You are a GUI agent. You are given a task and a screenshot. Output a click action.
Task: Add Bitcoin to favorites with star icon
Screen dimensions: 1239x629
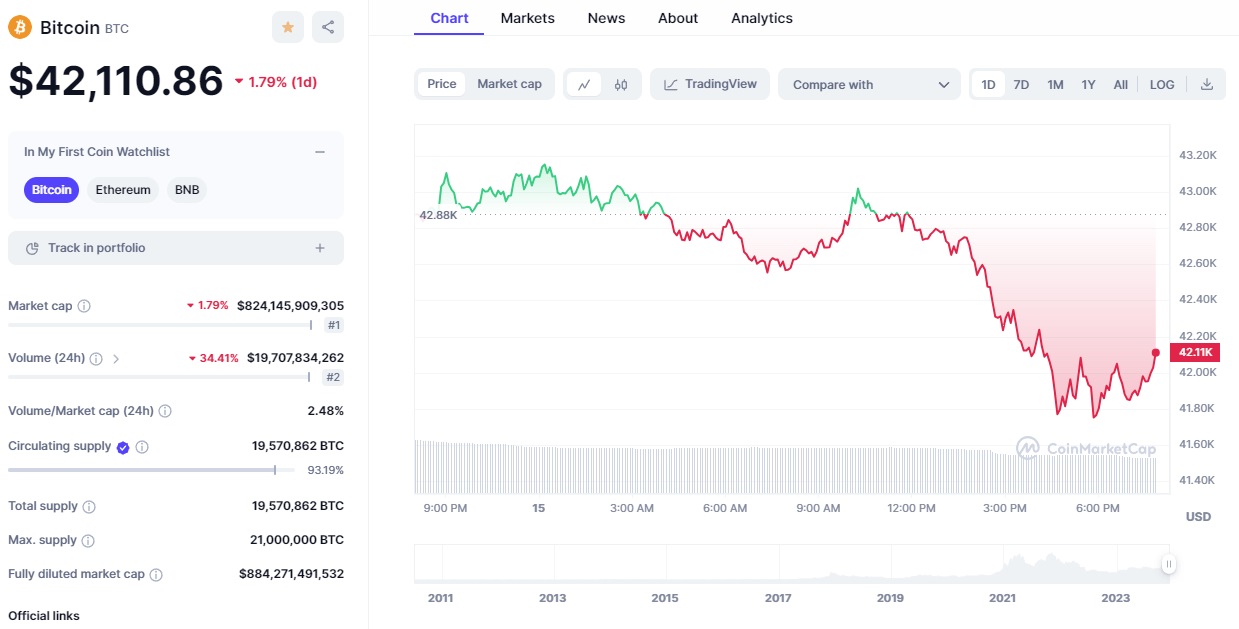(288, 27)
